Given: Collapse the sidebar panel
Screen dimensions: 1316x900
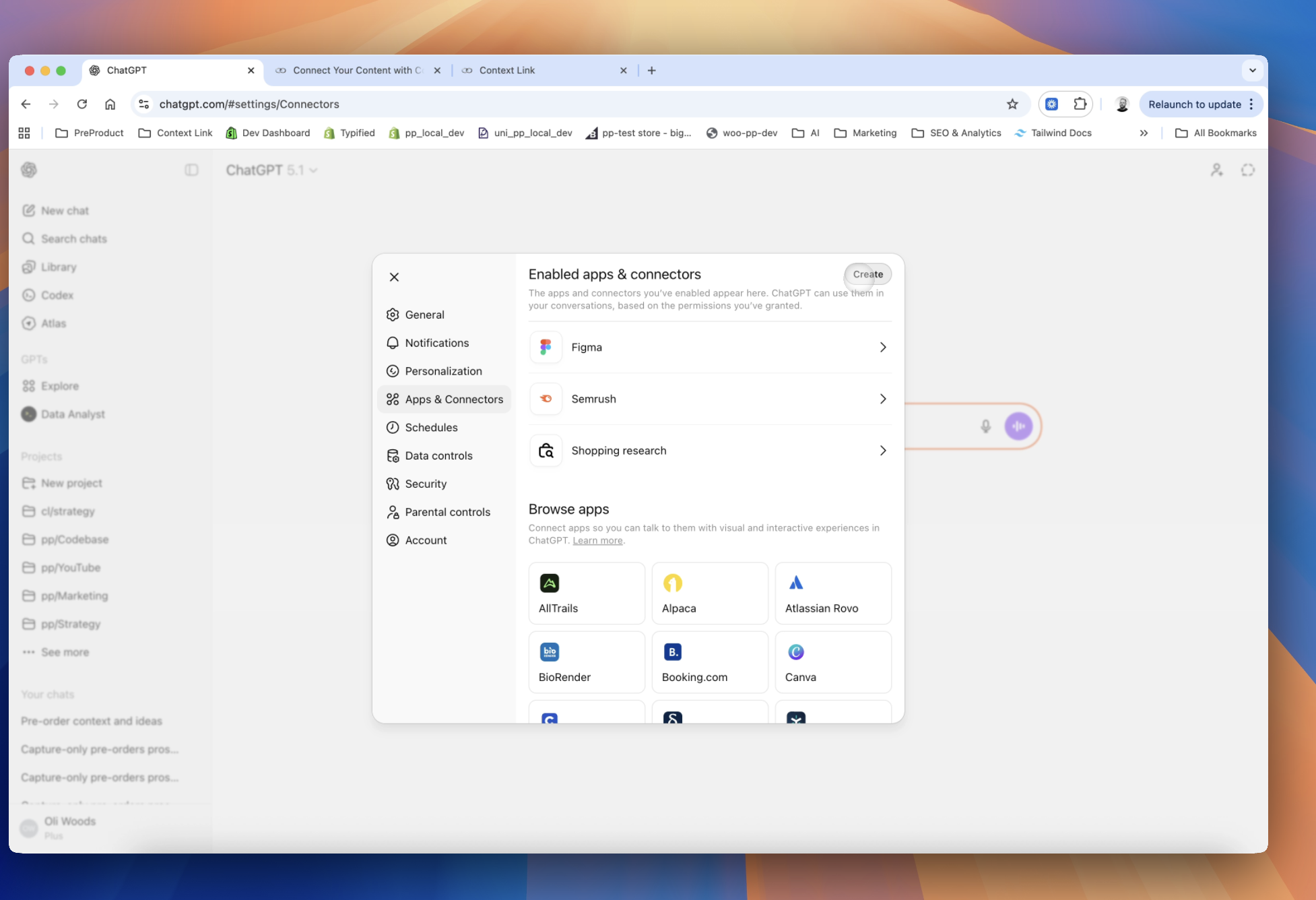Looking at the screenshot, I should [x=191, y=170].
